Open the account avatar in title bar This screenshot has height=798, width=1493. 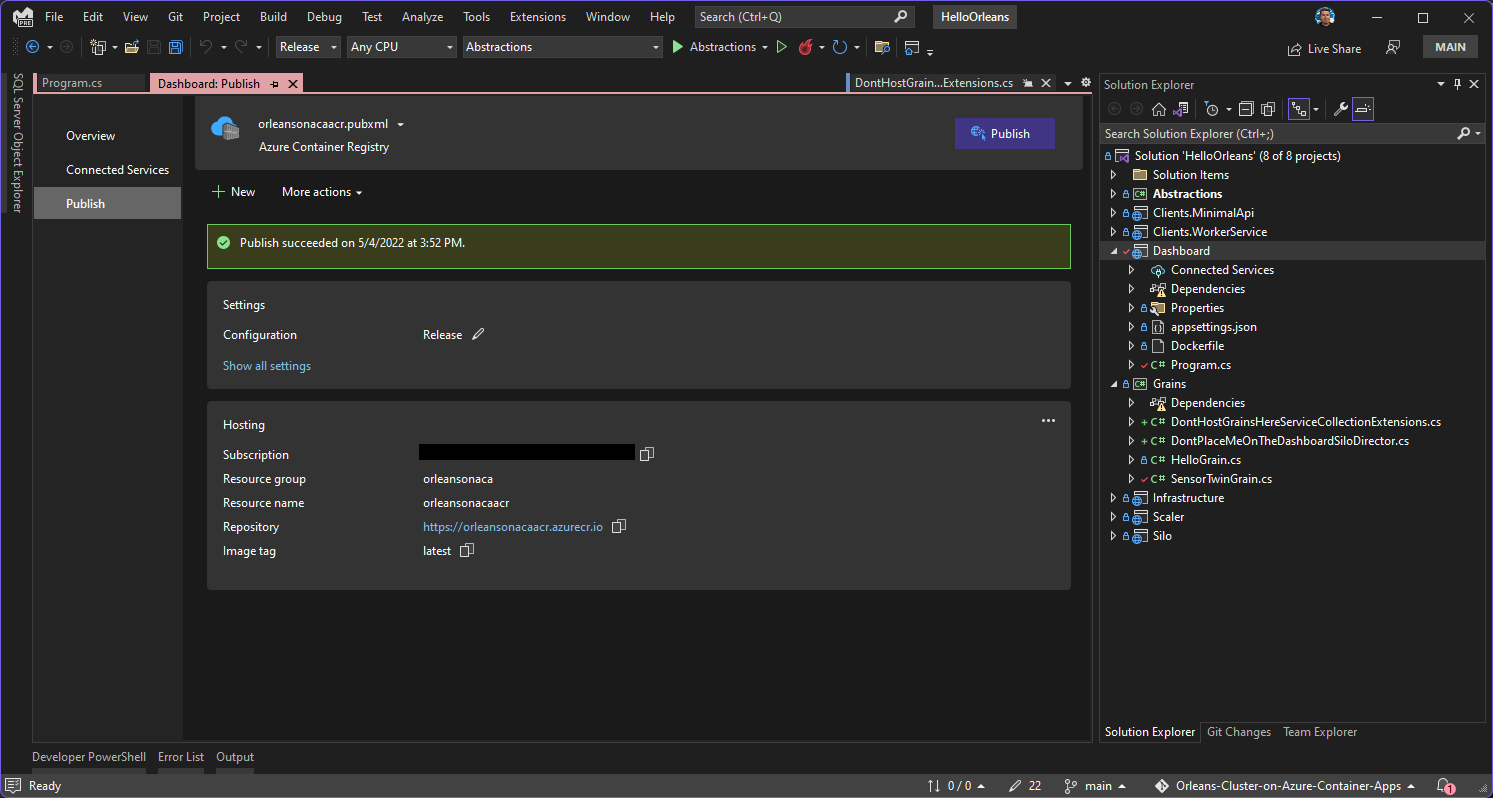[1325, 17]
